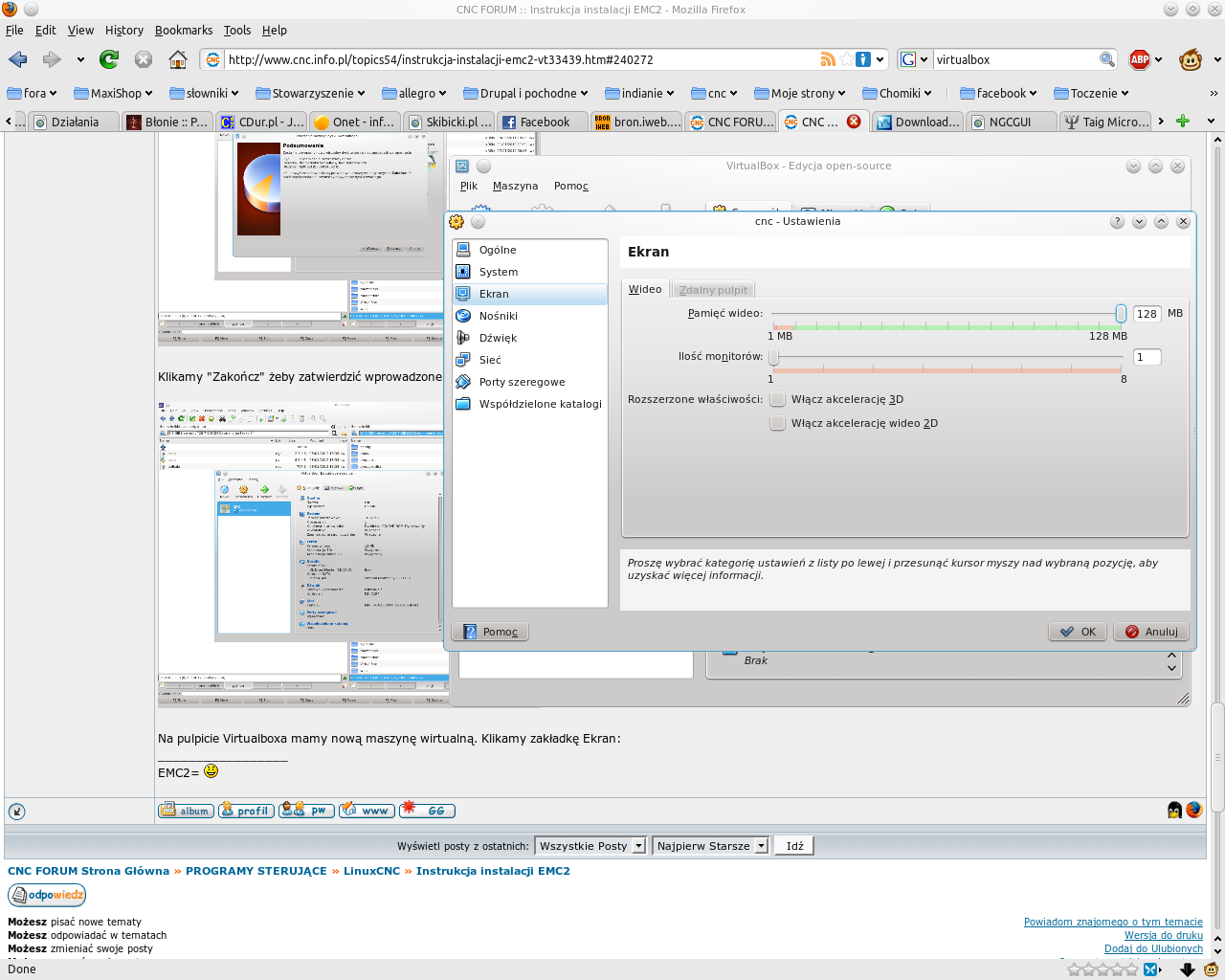Expand allegro bookmarks folder

tap(414, 93)
